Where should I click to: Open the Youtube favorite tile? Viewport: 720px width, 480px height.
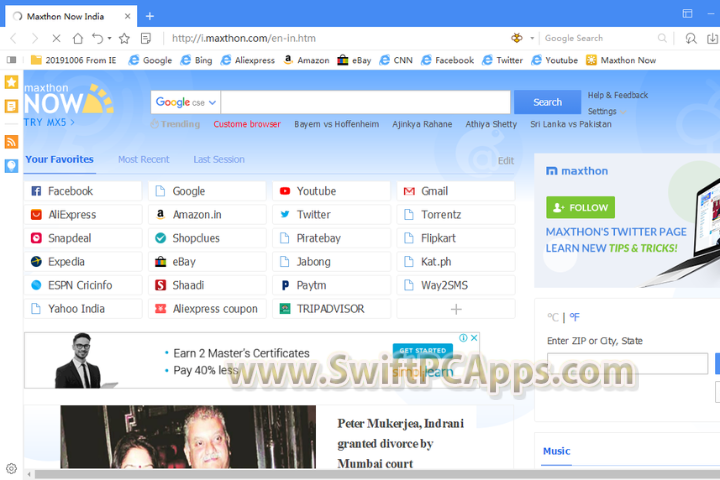332,191
